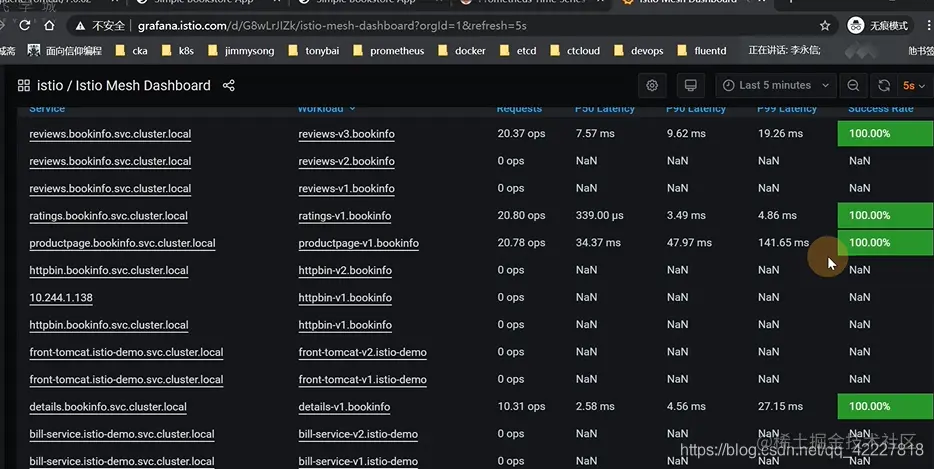This screenshot has width=934, height=469.
Task: Select the 339.00 µs P50 latency value
Action: point(599,216)
